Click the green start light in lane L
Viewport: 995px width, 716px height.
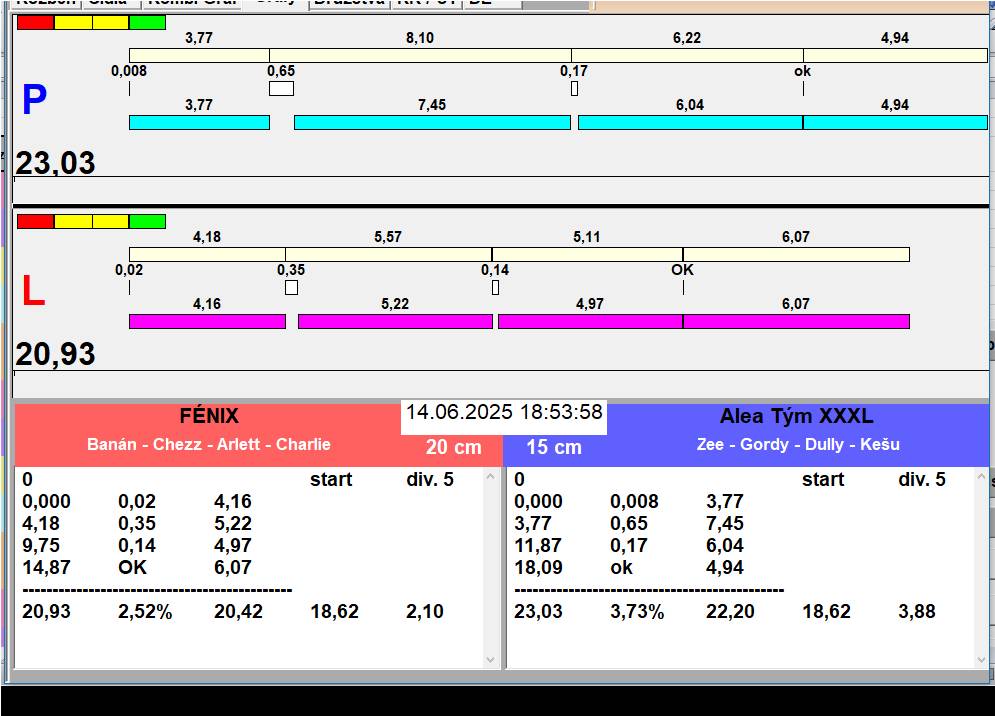tap(147, 221)
